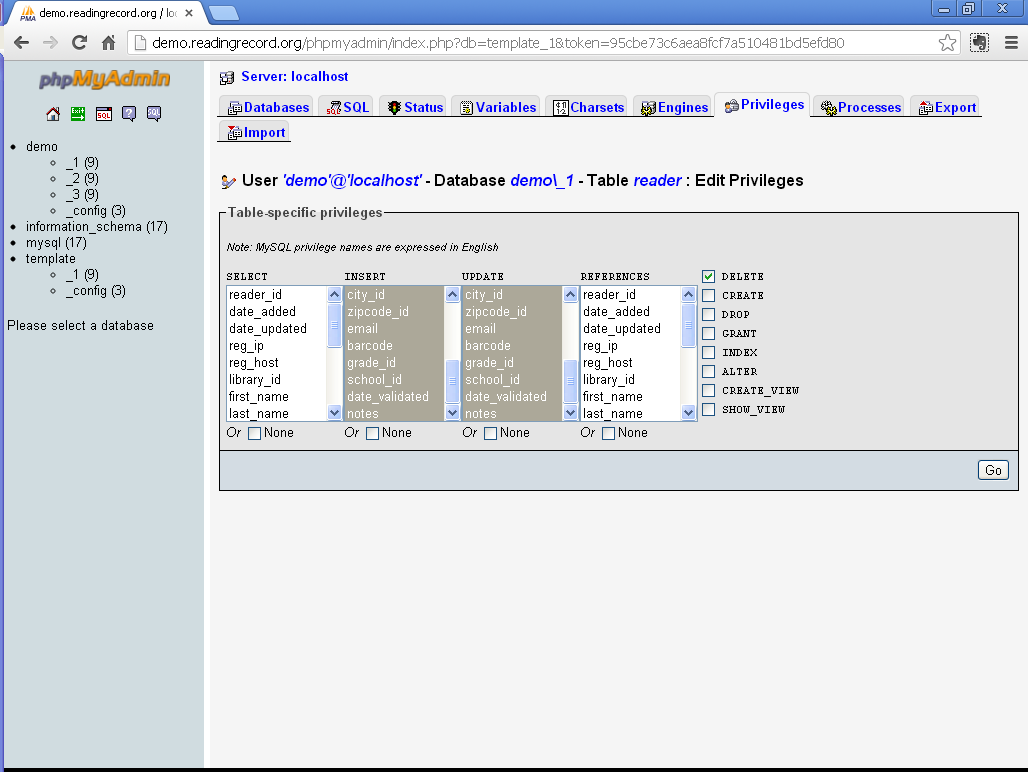
Task: Check the None box under SELECT list
Action: click(254, 433)
